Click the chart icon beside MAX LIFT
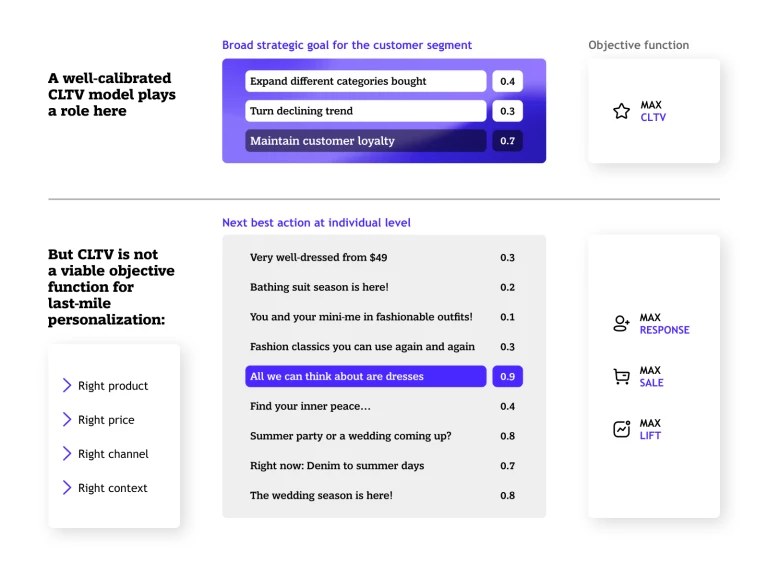768x576 pixels. tap(621, 429)
